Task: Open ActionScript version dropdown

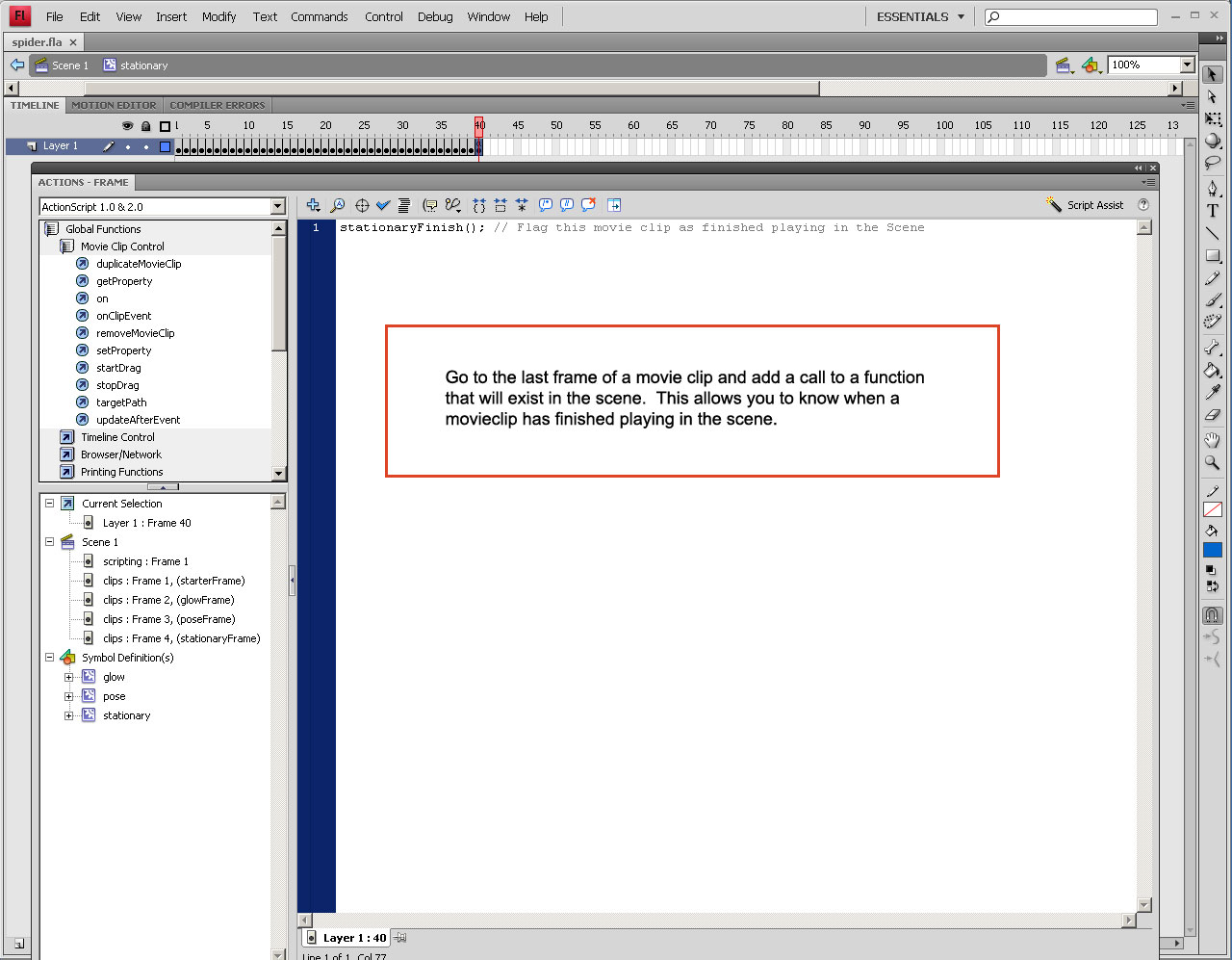Action: point(277,207)
